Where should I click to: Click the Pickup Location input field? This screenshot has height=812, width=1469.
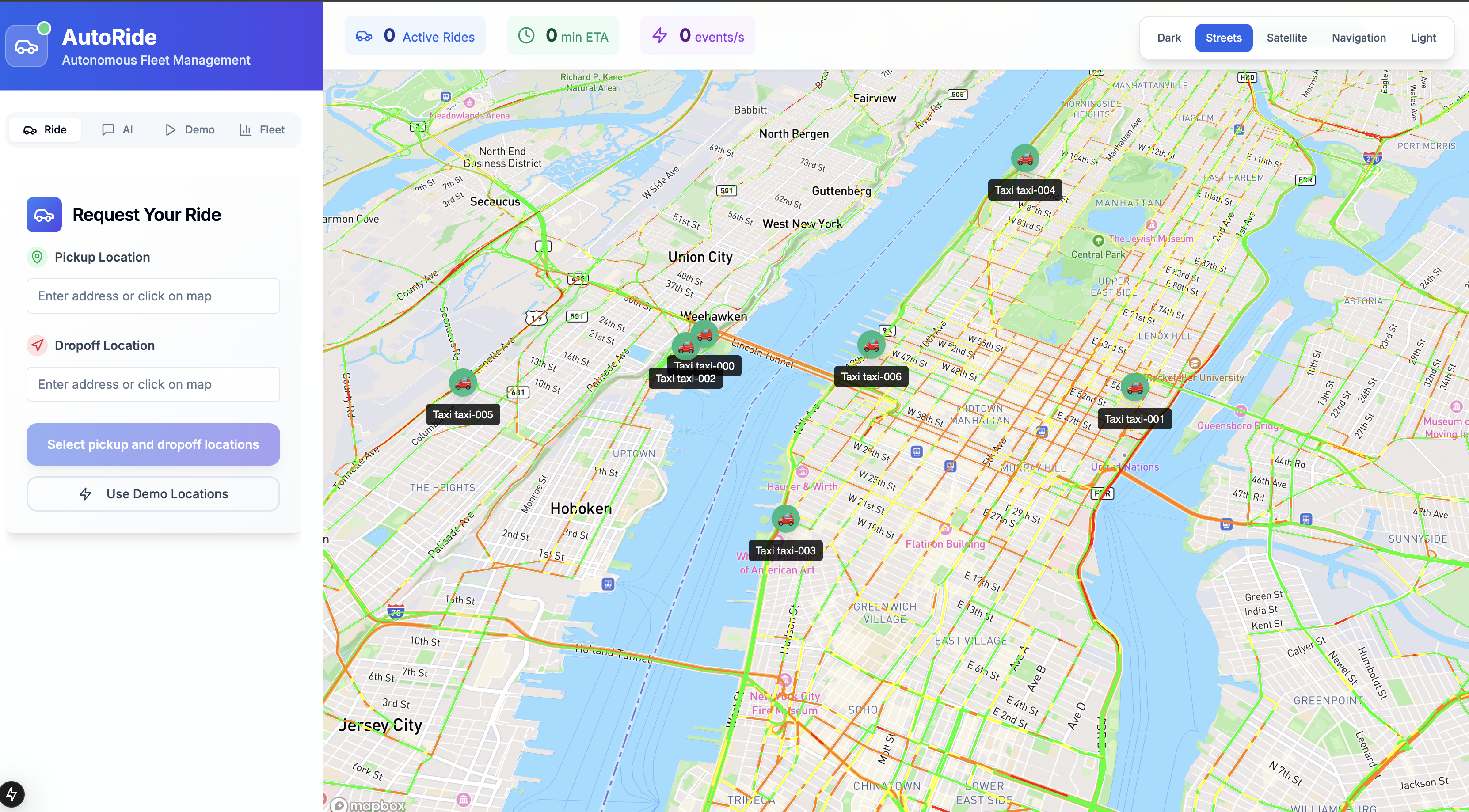[x=153, y=296]
